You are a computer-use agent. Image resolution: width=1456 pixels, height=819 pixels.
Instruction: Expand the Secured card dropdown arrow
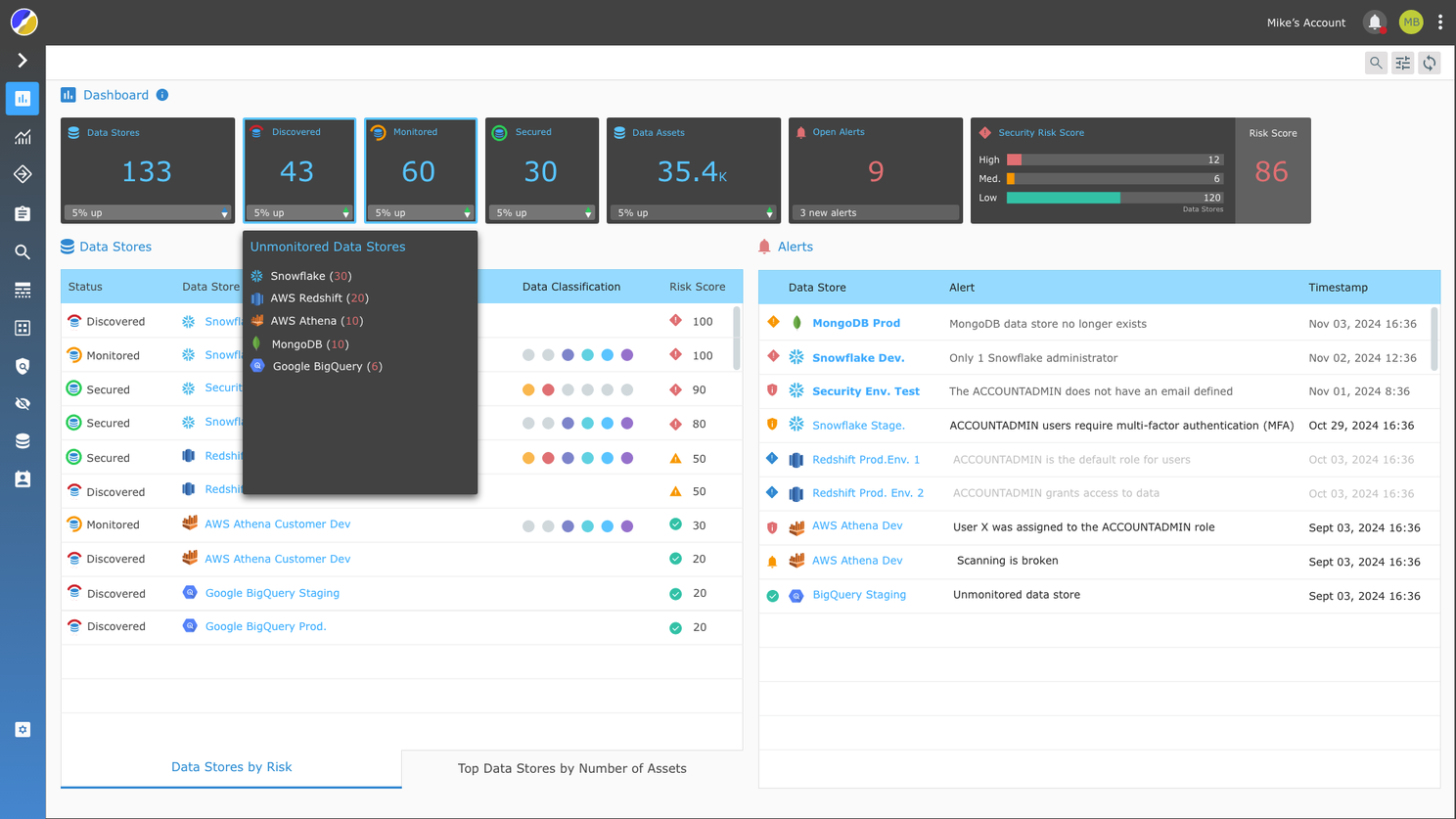coord(588,213)
